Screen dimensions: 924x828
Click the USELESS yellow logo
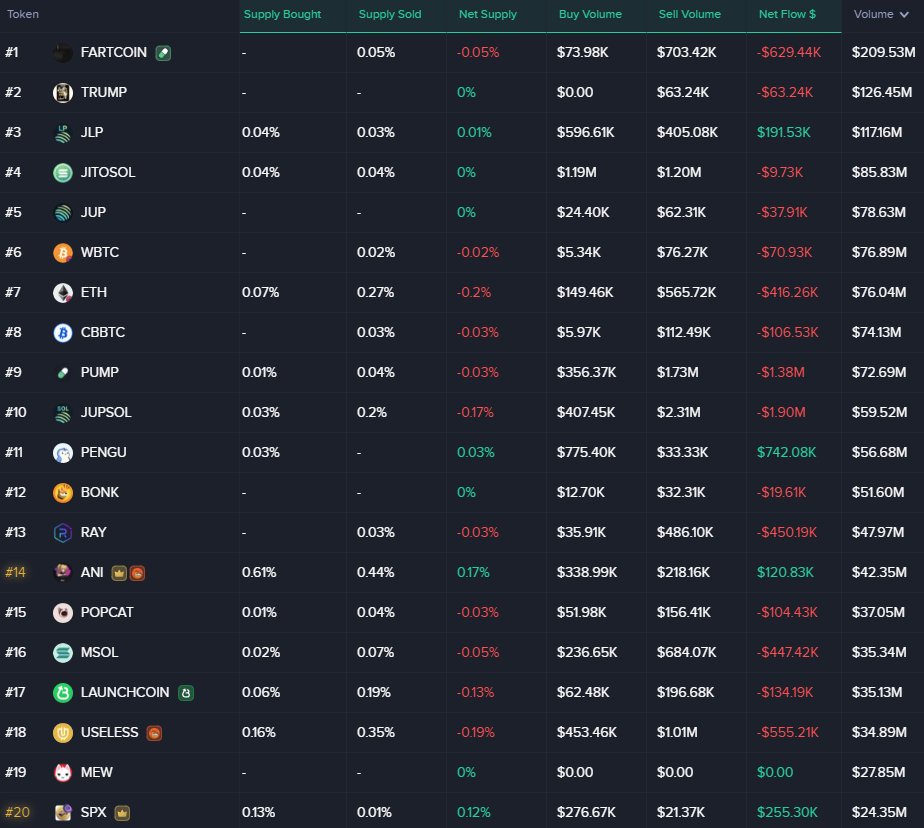tap(62, 733)
